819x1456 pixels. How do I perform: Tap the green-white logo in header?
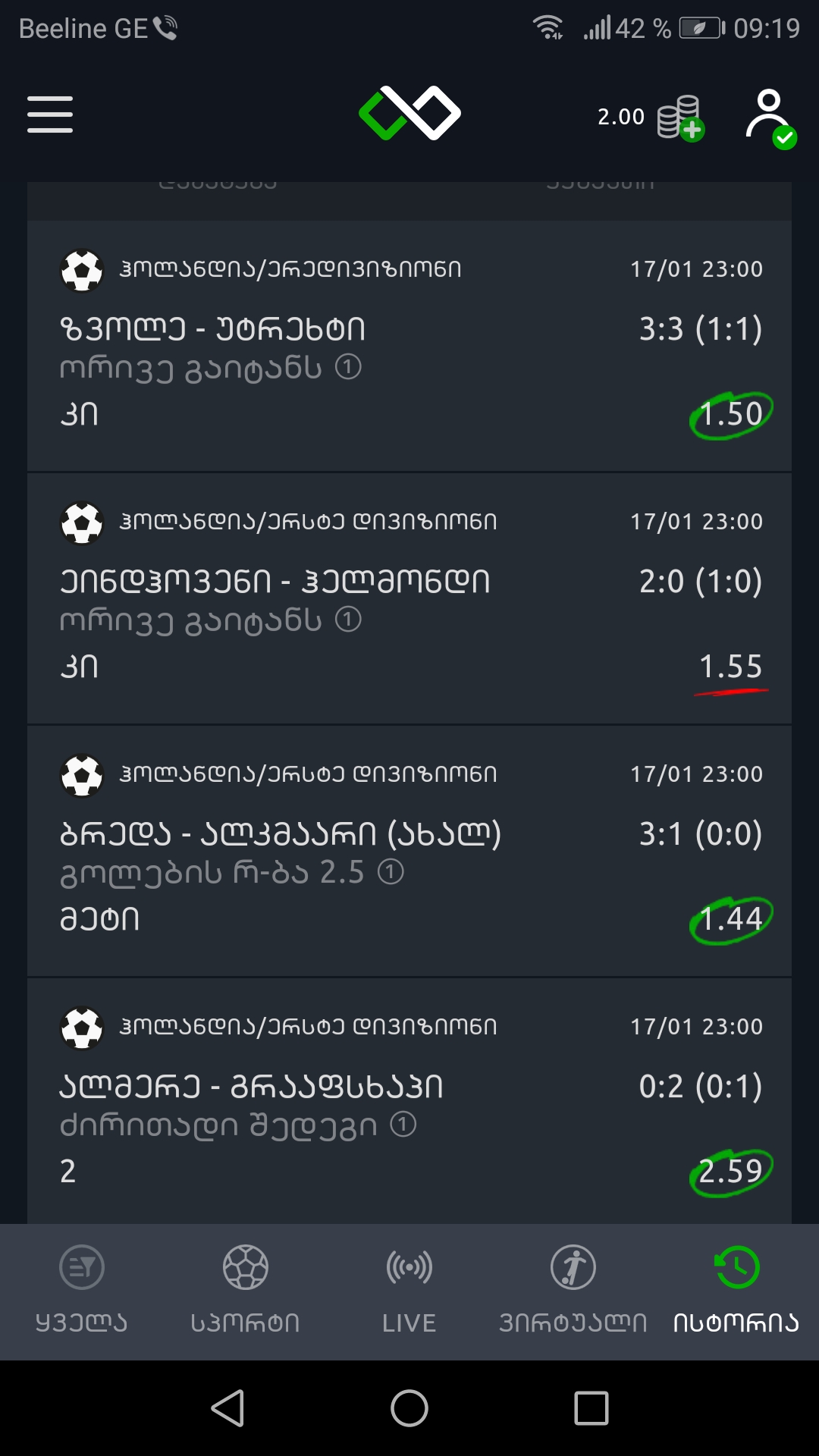409,114
